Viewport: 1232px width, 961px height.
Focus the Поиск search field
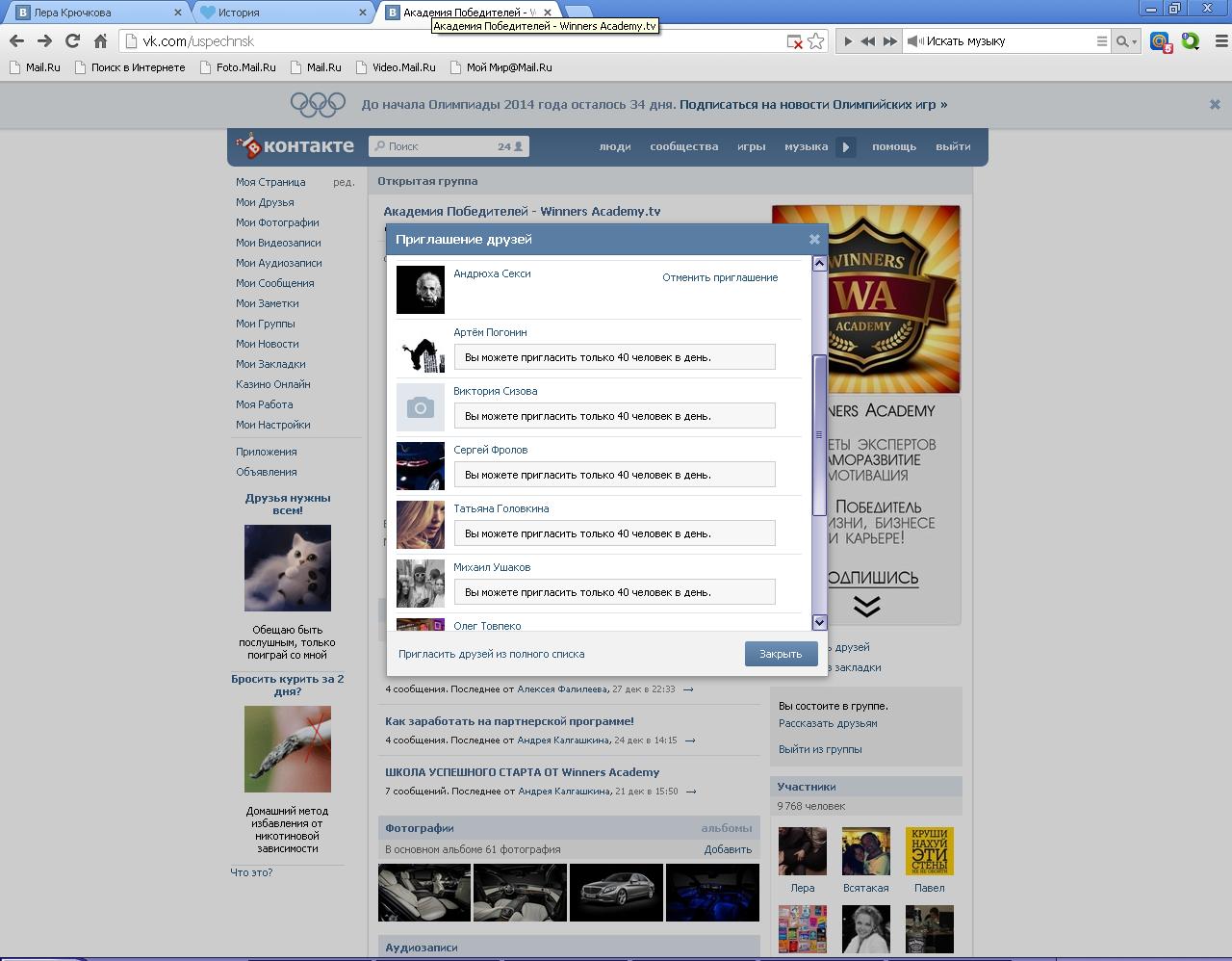pyautogui.click(x=449, y=146)
